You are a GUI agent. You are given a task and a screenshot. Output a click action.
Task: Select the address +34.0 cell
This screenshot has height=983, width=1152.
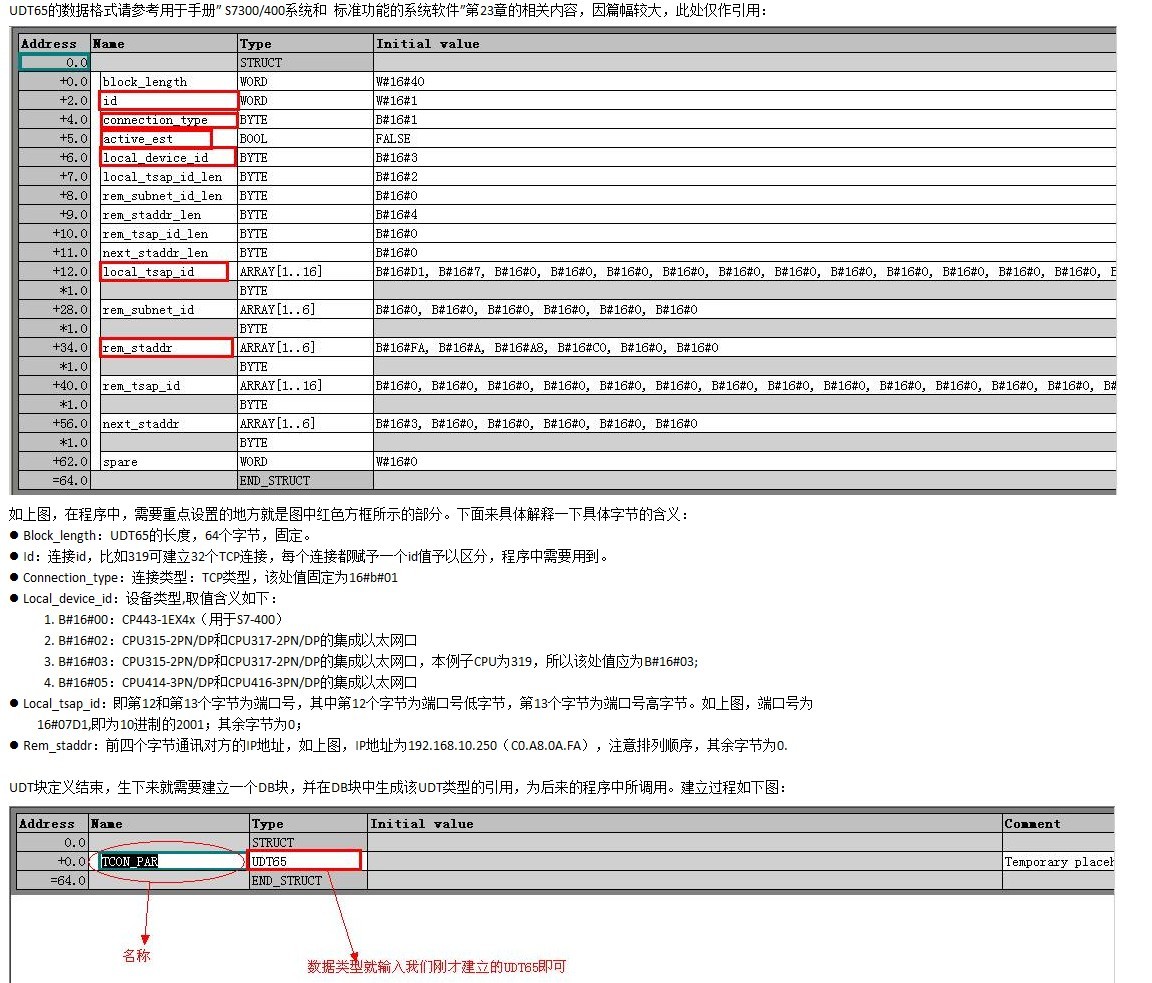pos(54,348)
